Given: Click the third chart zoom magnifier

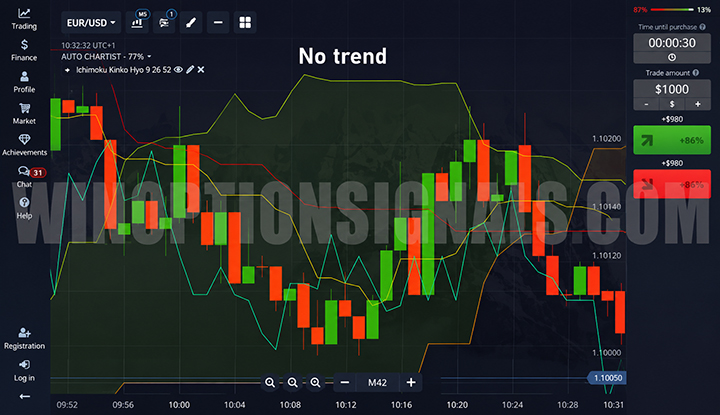Looking at the screenshot, I should coord(315,382).
